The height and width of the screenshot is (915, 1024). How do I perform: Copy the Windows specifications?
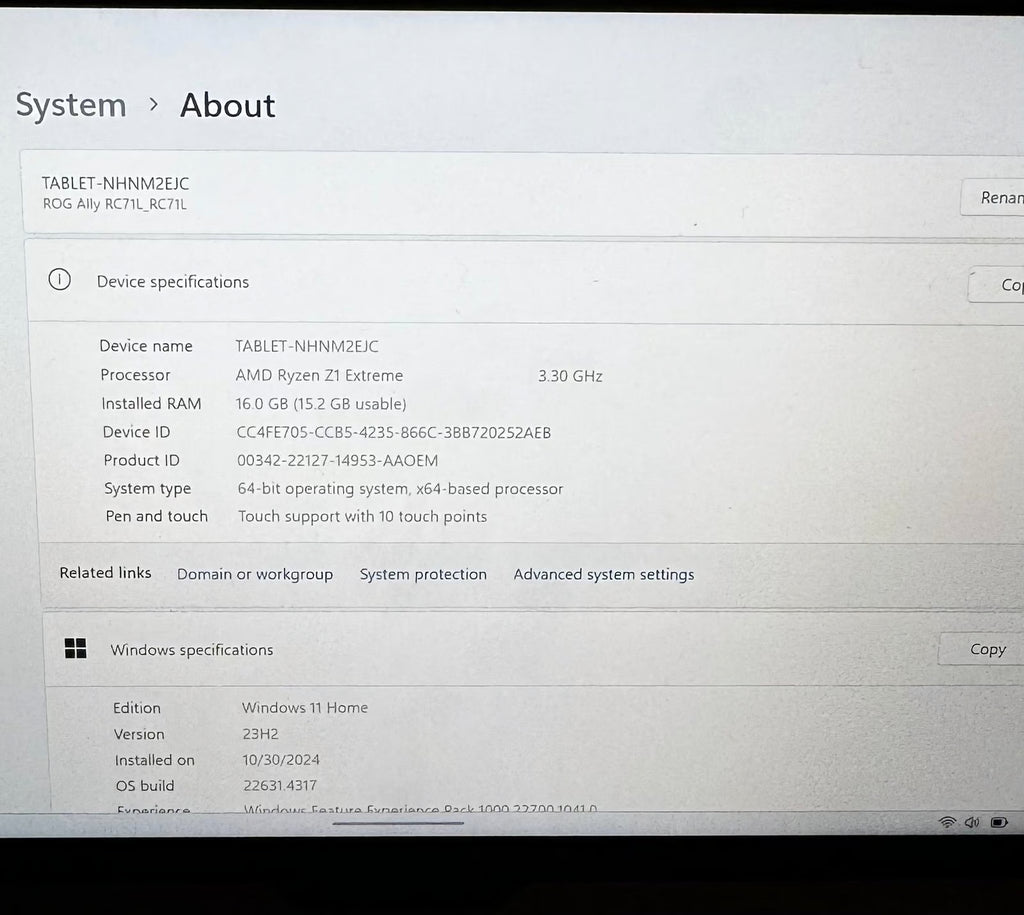coord(985,649)
